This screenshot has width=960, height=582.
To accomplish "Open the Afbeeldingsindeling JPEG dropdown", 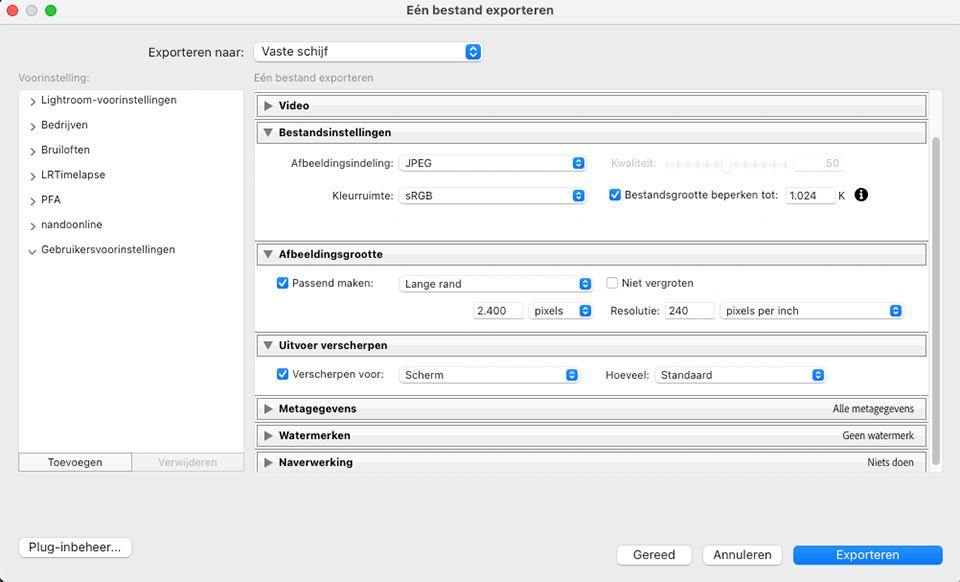I will [x=492, y=163].
